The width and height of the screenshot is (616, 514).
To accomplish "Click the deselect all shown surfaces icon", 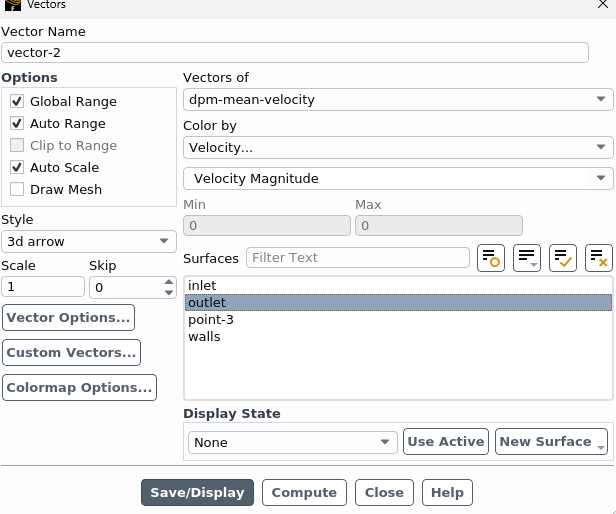I will coord(599,258).
